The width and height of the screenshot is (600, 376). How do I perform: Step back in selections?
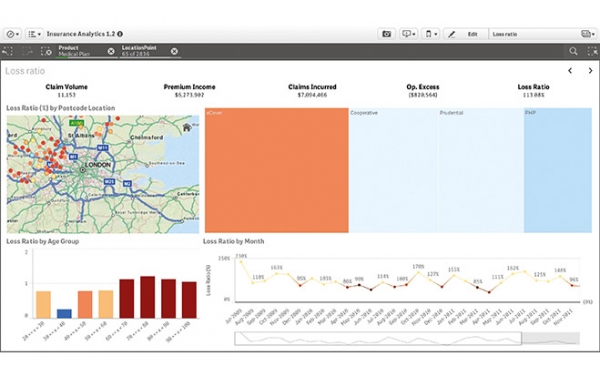click(7, 51)
